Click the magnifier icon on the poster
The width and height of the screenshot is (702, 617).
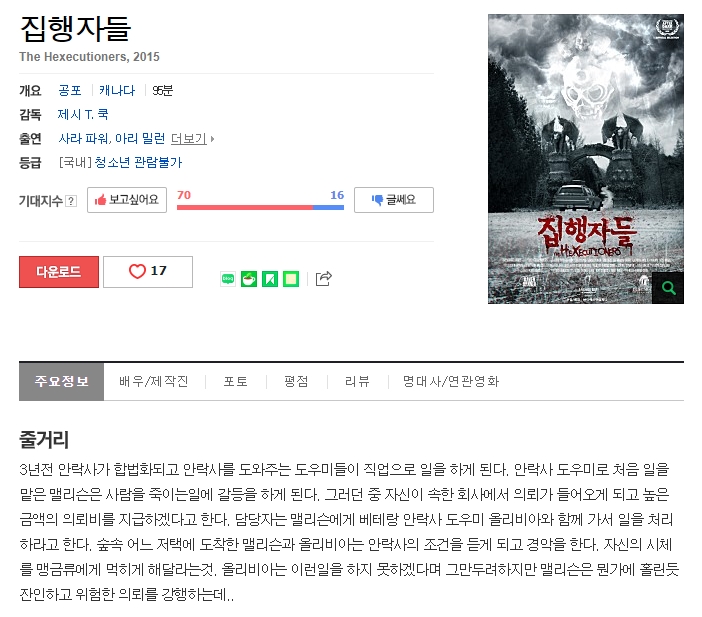[668, 288]
